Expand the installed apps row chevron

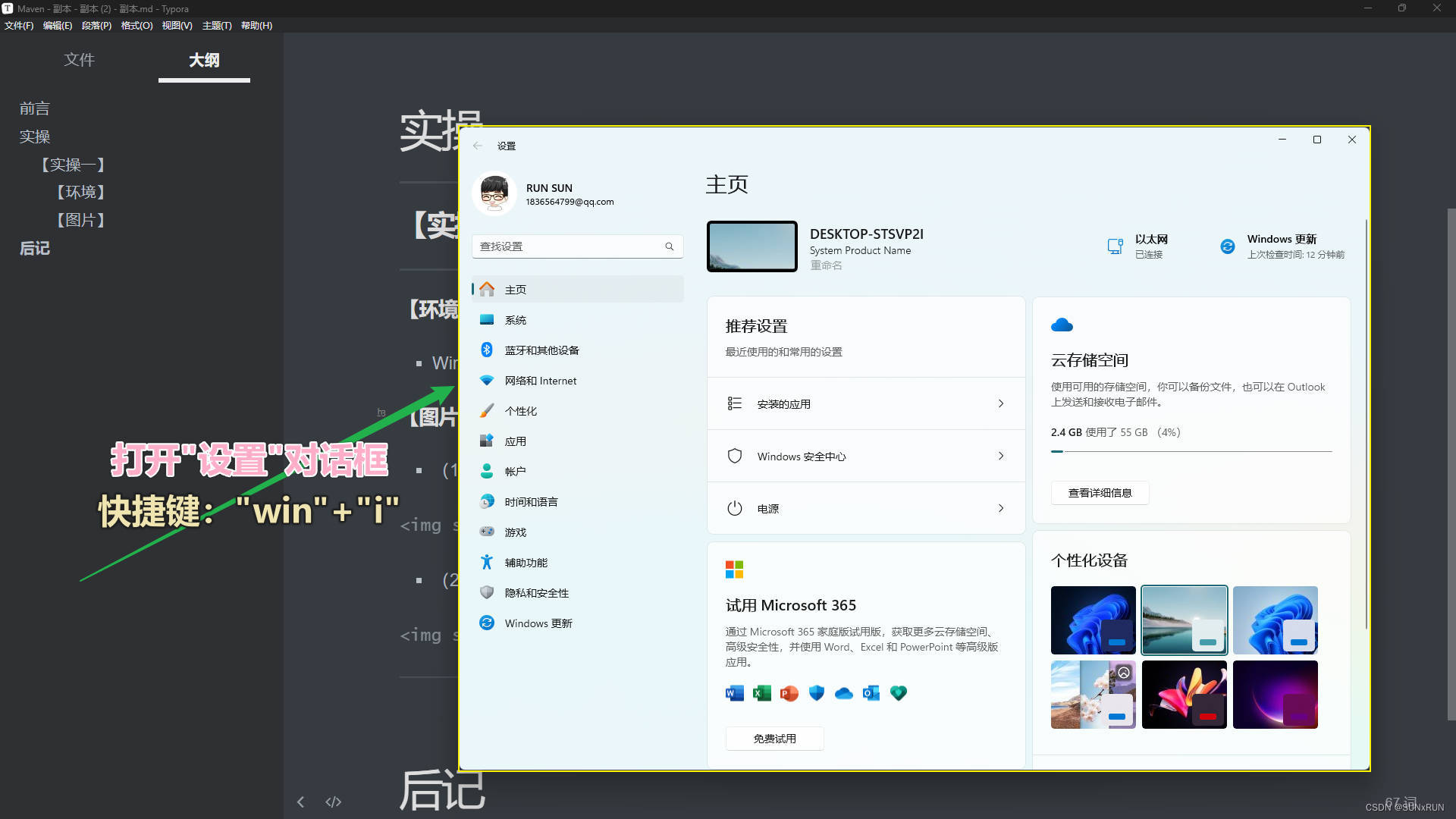[1000, 403]
